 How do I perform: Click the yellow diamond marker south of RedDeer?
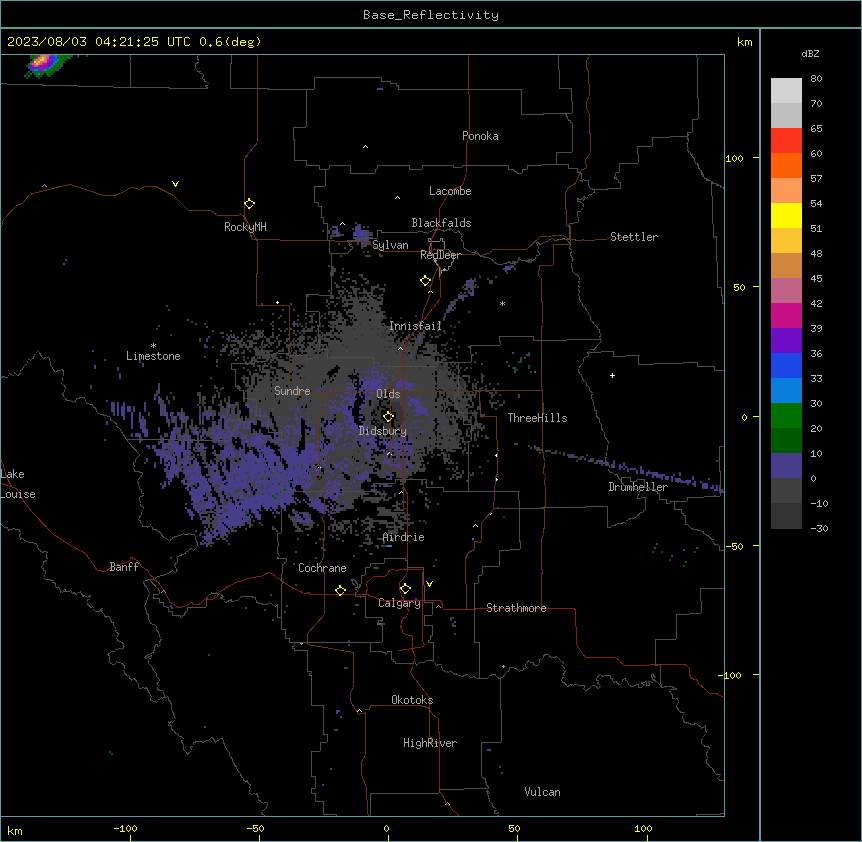pyautogui.click(x=425, y=281)
